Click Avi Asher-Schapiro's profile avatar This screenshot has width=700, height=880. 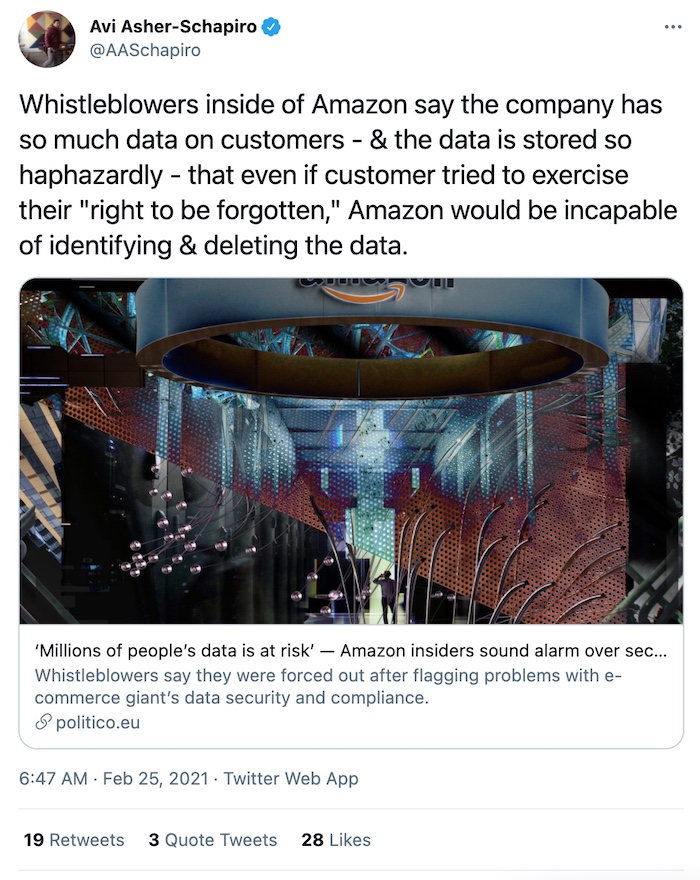coord(46,39)
